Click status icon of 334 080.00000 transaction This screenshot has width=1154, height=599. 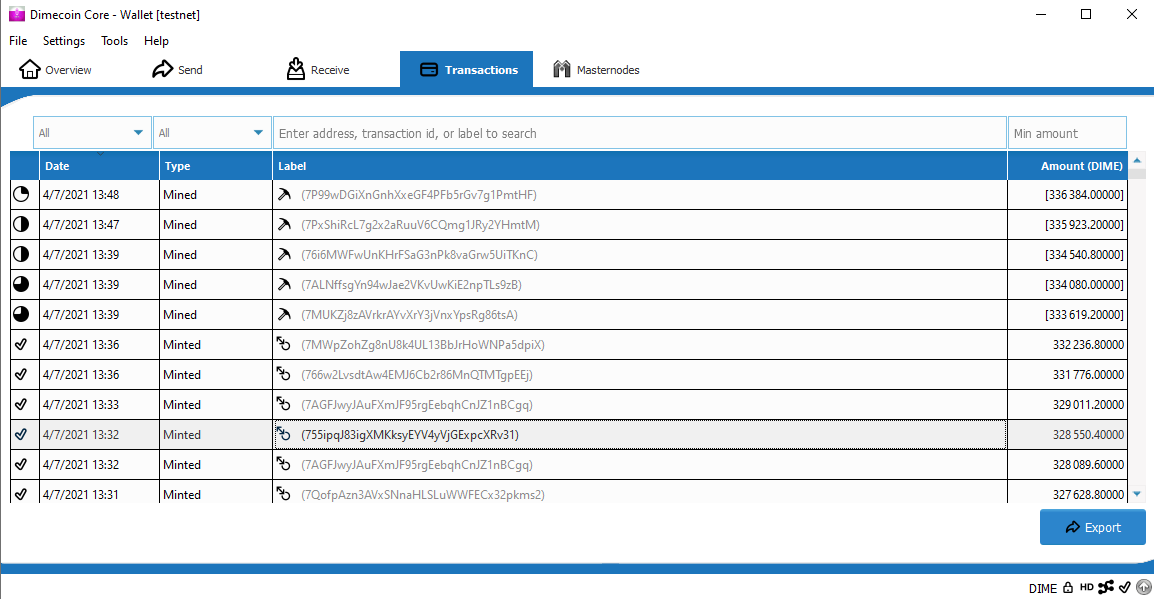(x=21, y=284)
